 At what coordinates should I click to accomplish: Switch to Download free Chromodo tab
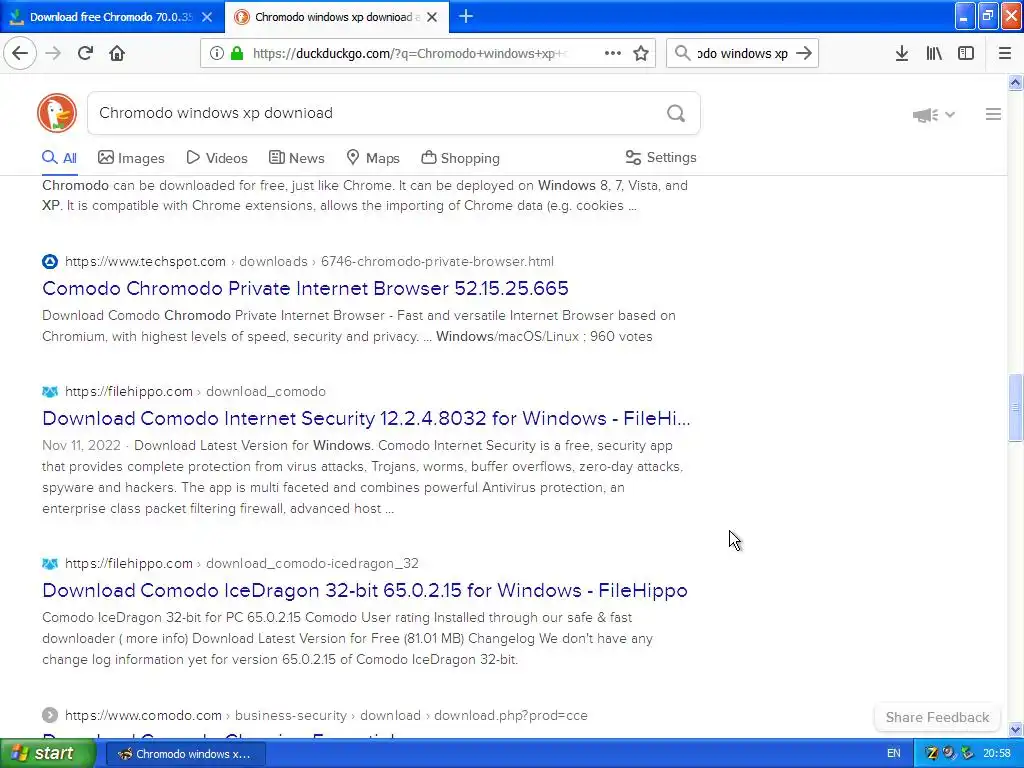110,17
